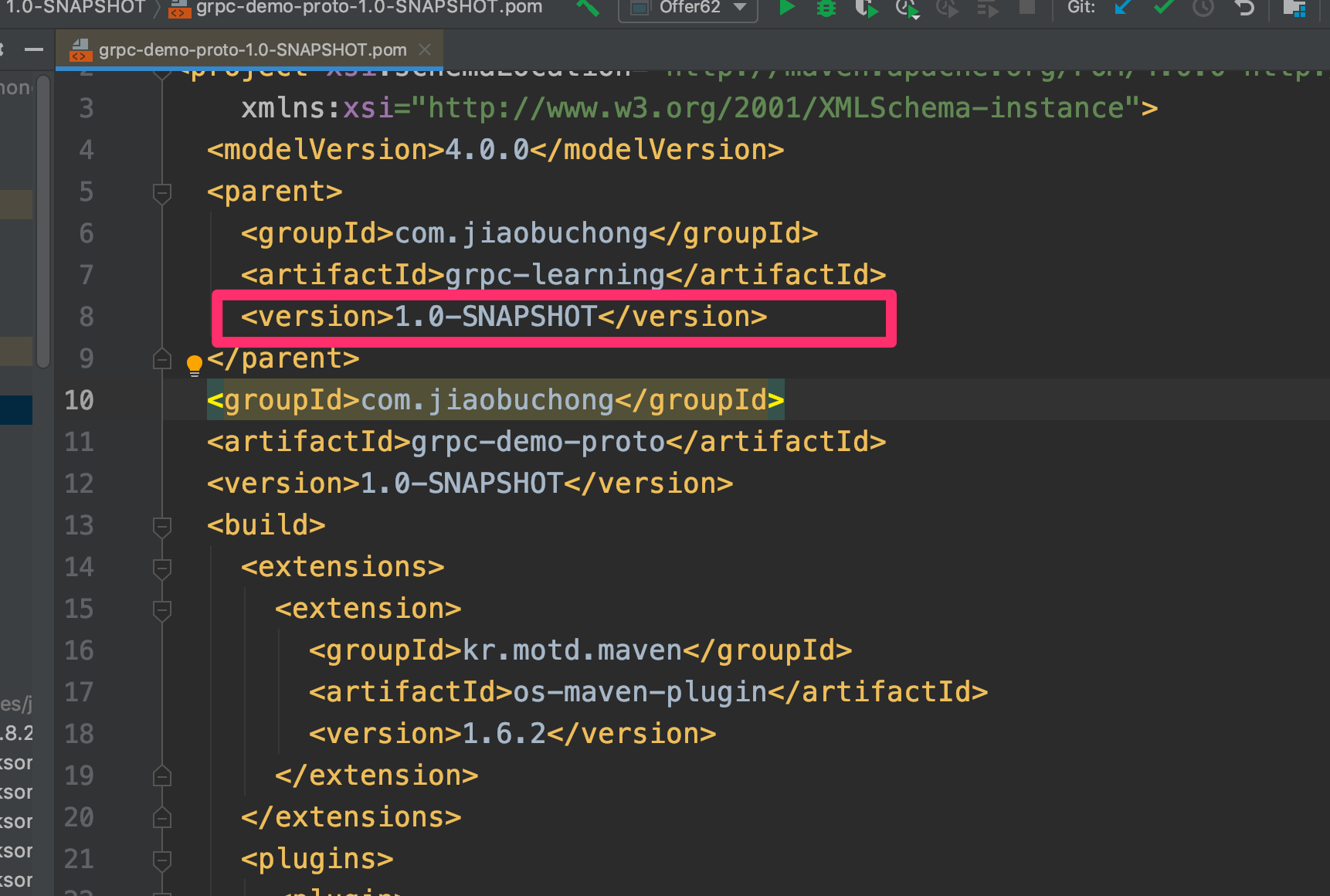Open the Offer62 run configuration dropdown
Viewport: 1330px width, 896px height.
[688, 8]
